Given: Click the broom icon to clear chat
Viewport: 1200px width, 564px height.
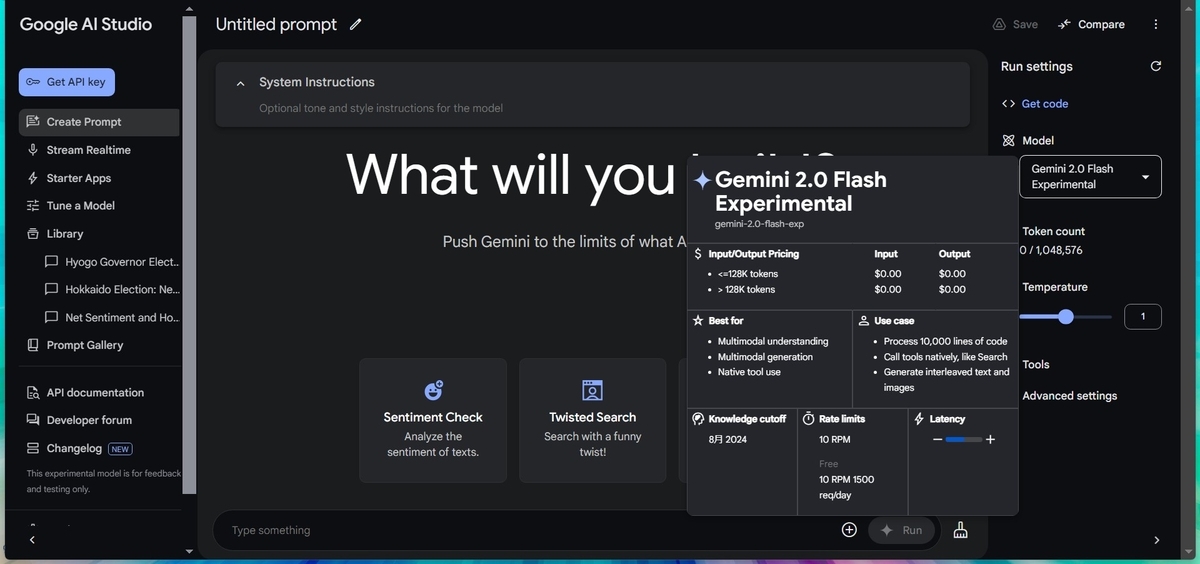Looking at the screenshot, I should tap(961, 530).
